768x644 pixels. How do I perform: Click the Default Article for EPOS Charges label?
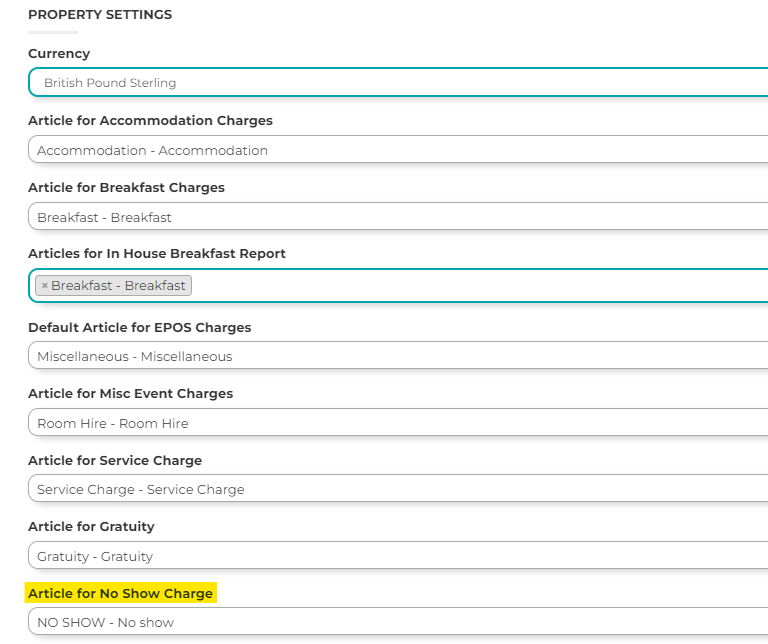[x=140, y=327]
